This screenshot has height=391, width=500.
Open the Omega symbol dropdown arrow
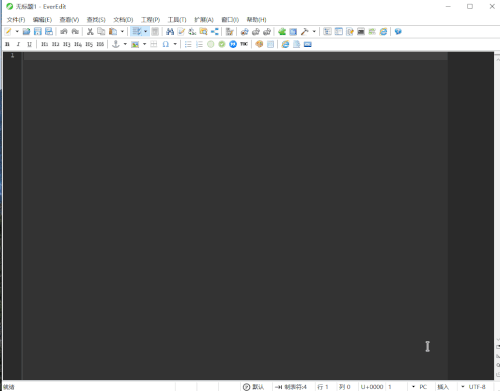pos(175,44)
